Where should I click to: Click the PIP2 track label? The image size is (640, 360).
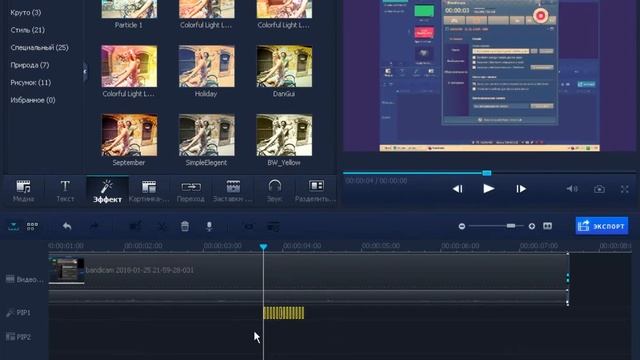point(23,337)
